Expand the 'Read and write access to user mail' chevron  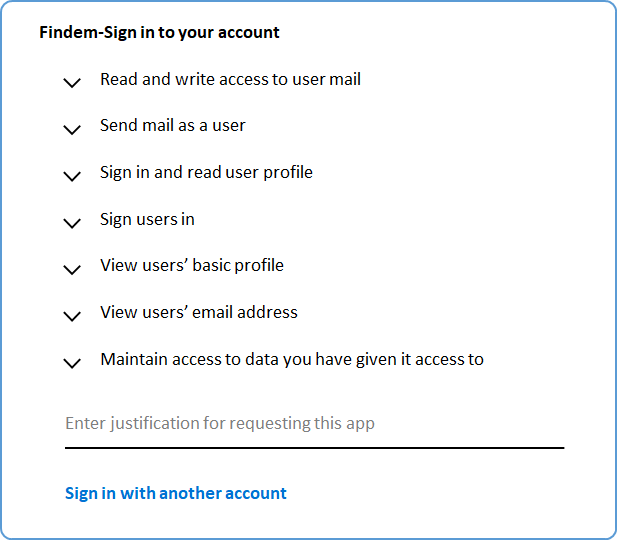tap(71, 83)
